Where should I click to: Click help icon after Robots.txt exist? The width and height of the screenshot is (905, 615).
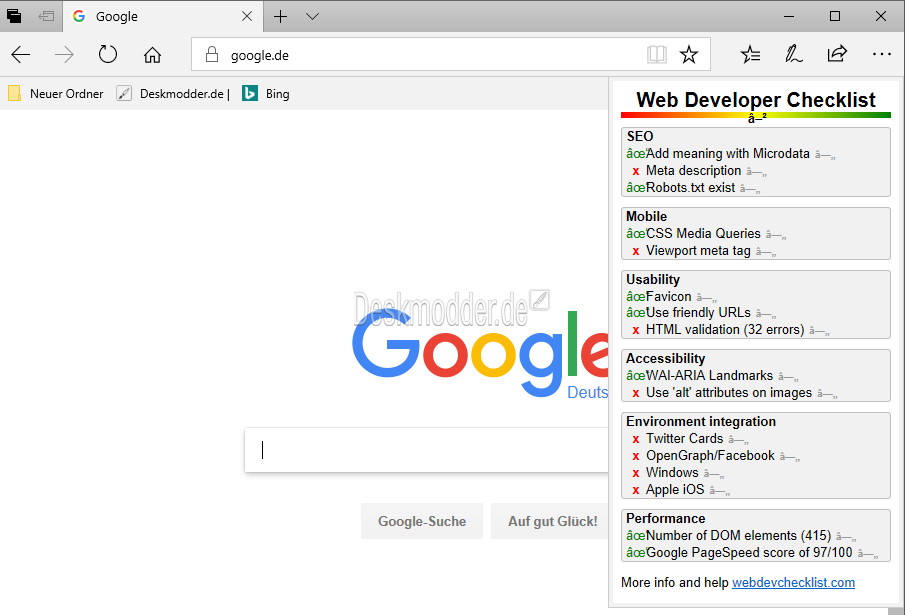tap(750, 189)
